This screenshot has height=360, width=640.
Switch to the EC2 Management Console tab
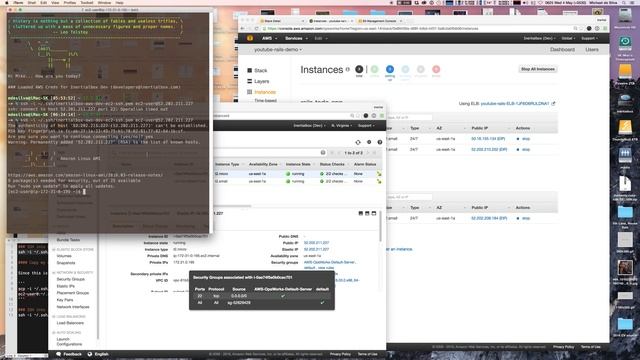click(x=379, y=21)
